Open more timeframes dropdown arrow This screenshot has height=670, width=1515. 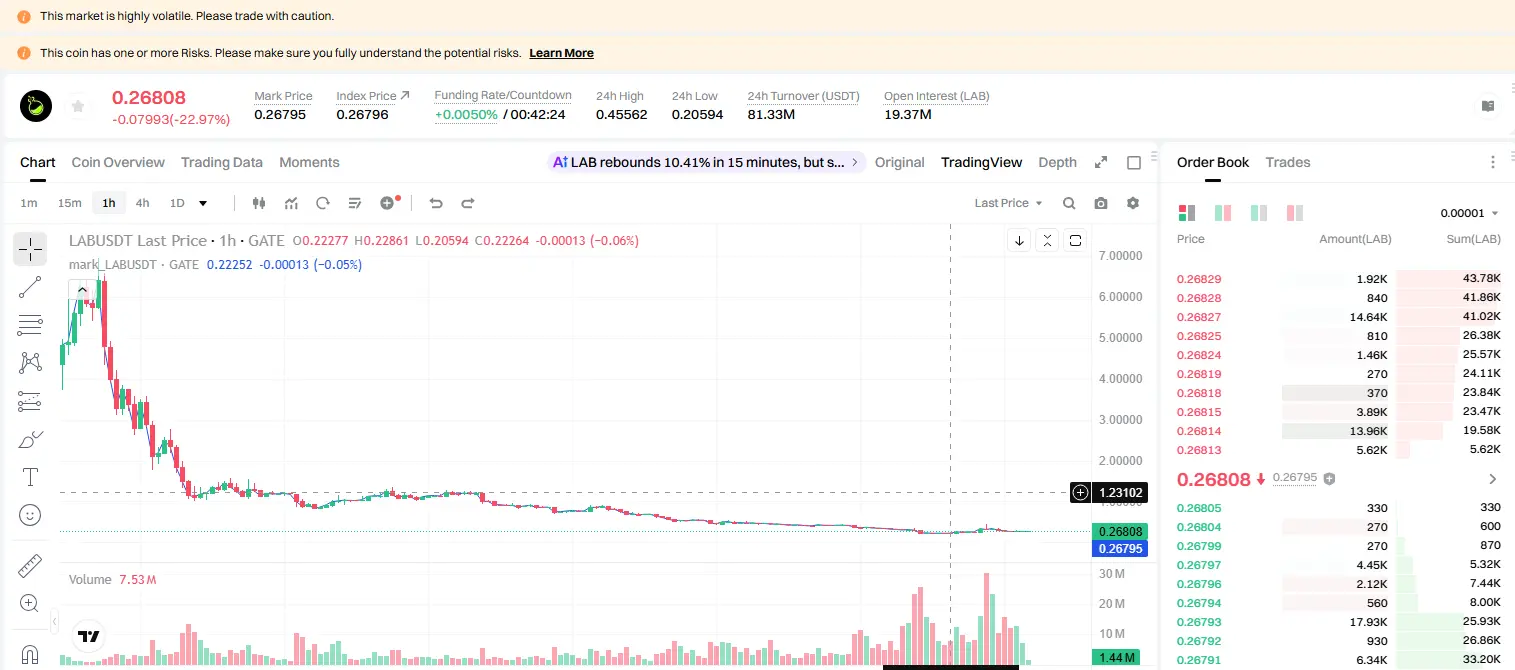203,203
